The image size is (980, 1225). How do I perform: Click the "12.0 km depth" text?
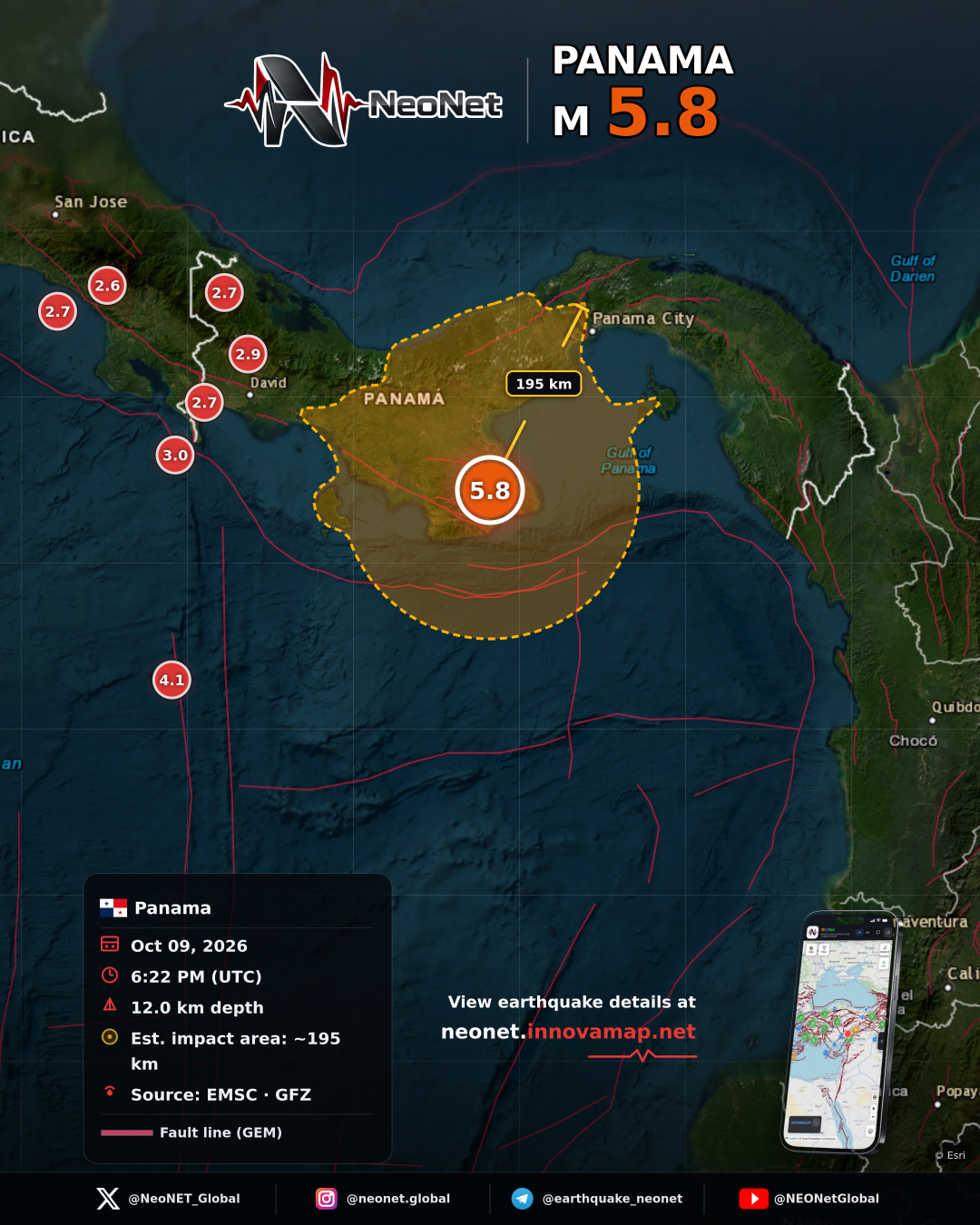point(197,1007)
